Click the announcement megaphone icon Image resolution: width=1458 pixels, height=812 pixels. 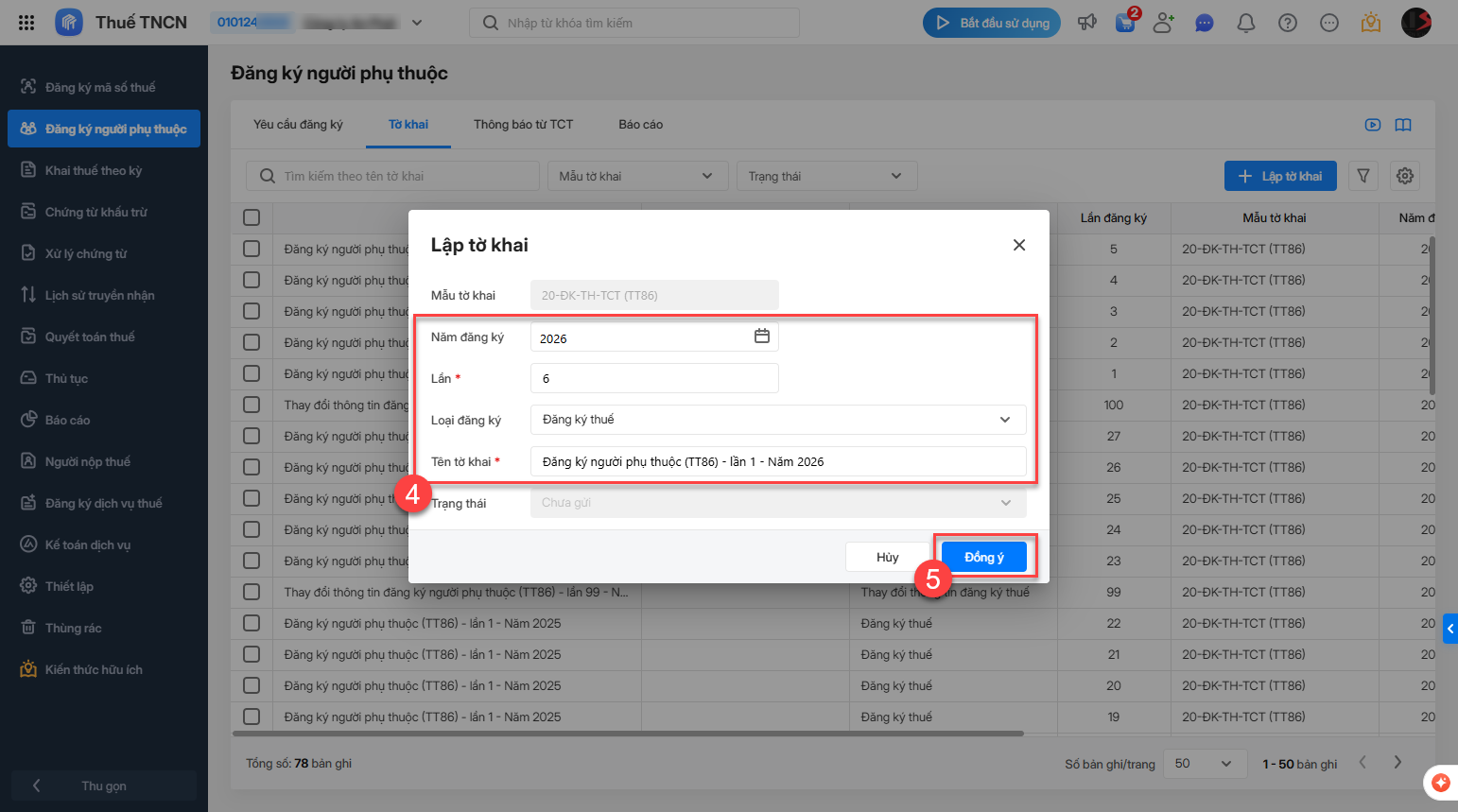(1087, 23)
